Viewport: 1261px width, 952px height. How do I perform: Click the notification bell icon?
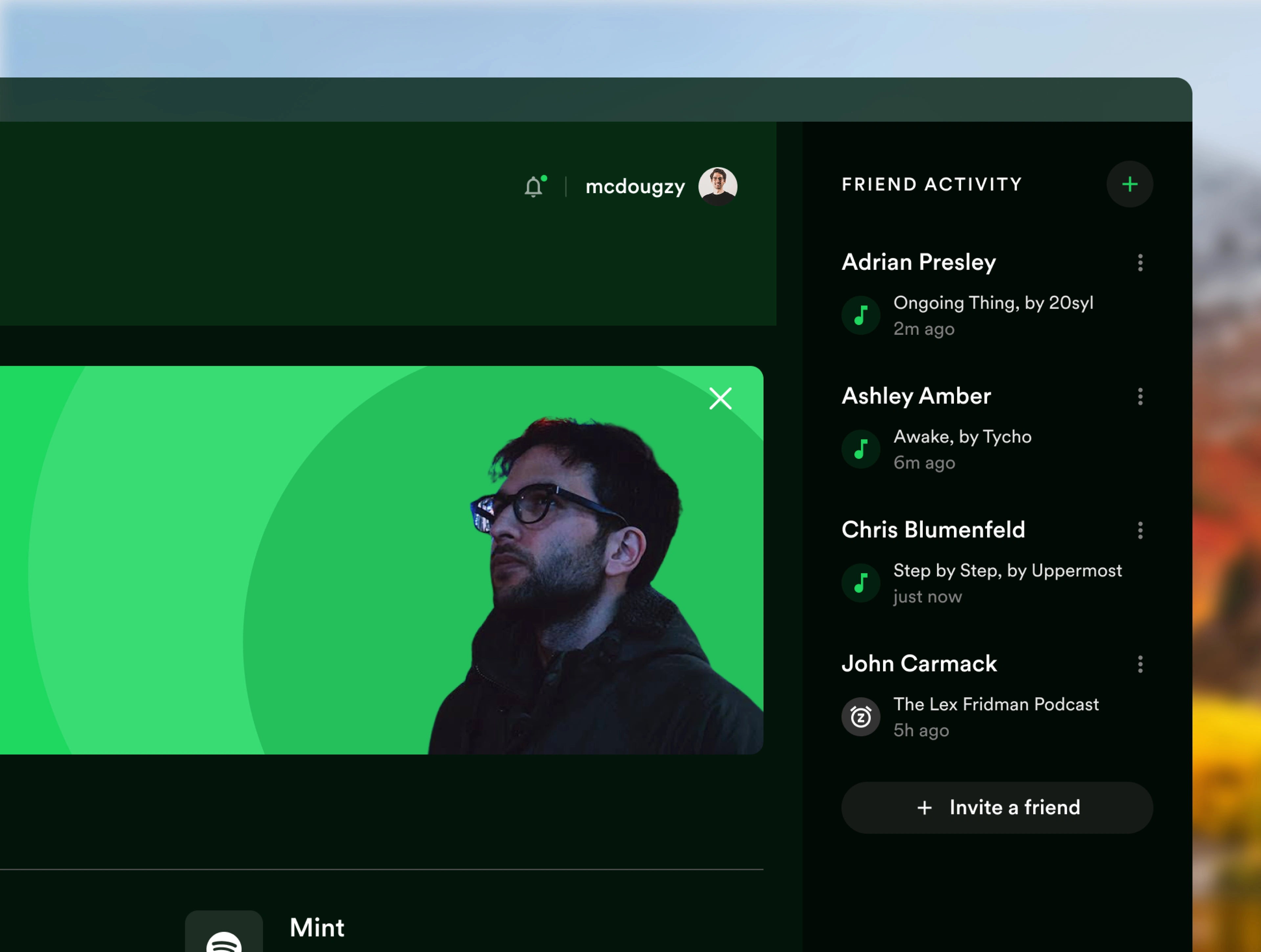coord(534,187)
